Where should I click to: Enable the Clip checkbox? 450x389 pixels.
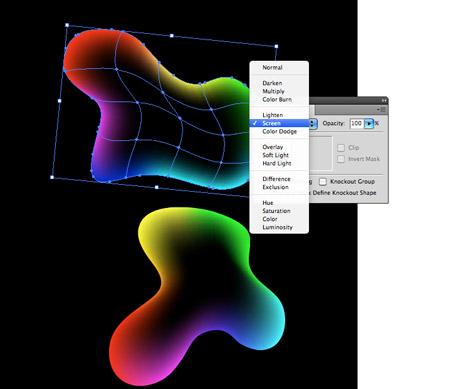(x=341, y=148)
